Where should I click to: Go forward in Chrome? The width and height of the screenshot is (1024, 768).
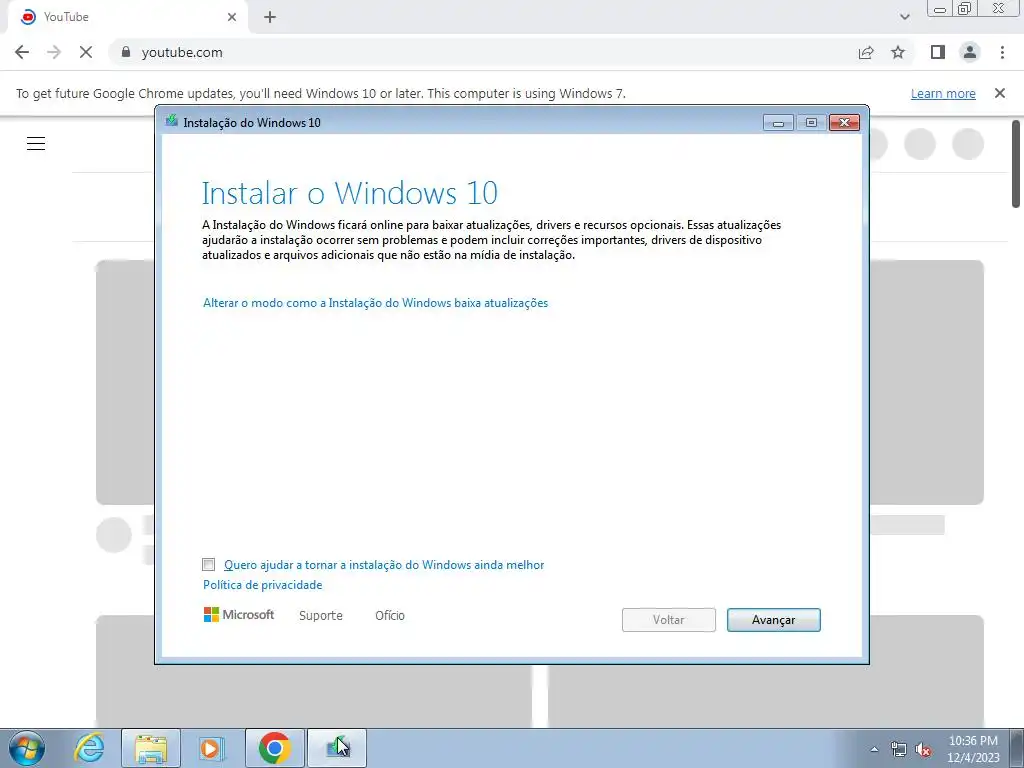54,52
